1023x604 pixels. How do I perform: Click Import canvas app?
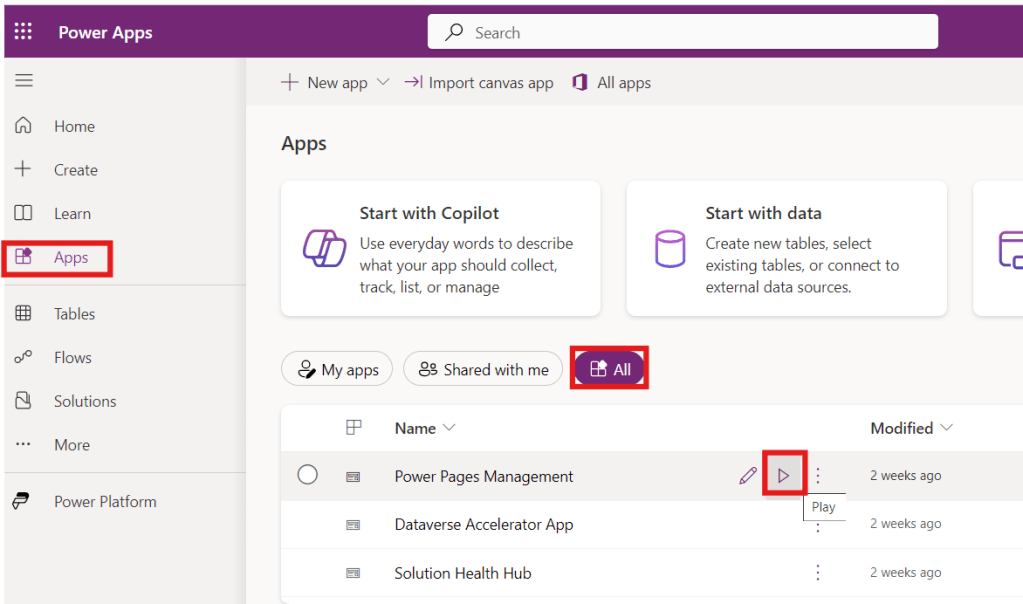pyautogui.click(x=478, y=83)
